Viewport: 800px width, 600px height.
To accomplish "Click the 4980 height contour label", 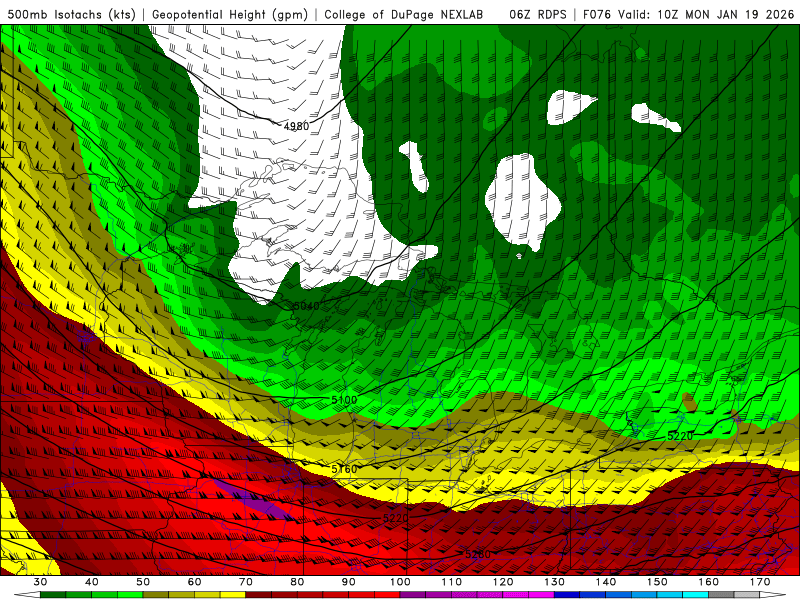I will (x=296, y=126).
